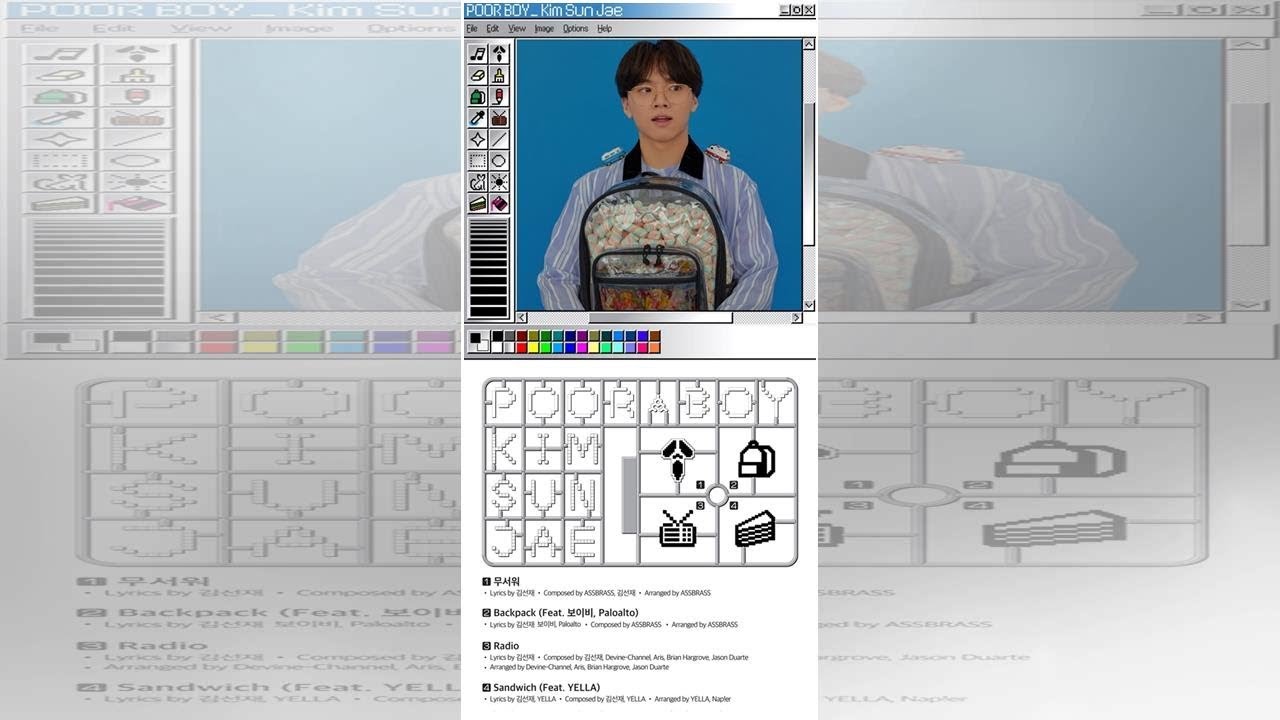Select the red marker pen tool
The image size is (1280, 720).
(x=499, y=97)
